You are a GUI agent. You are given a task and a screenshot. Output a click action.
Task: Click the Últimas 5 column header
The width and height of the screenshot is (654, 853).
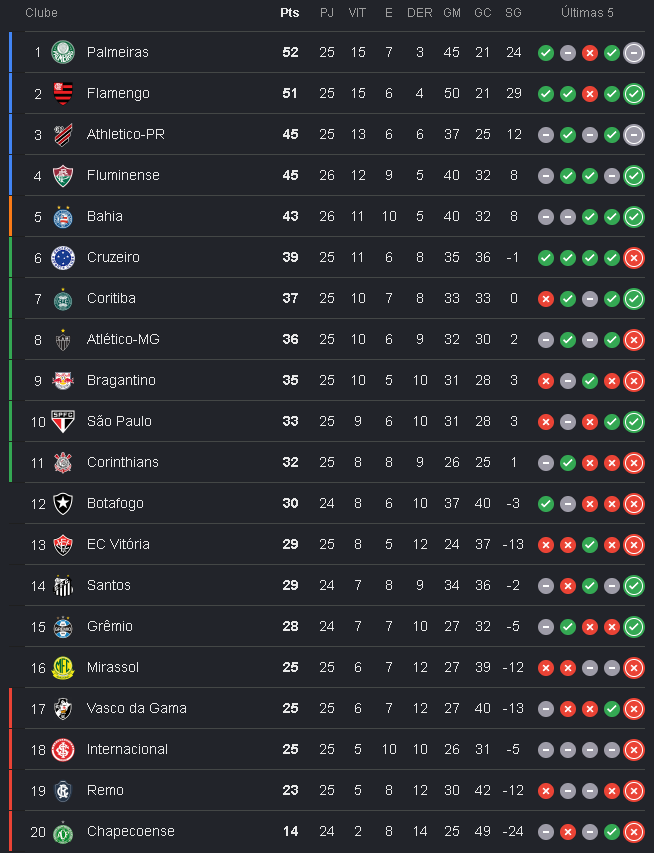point(587,13)
